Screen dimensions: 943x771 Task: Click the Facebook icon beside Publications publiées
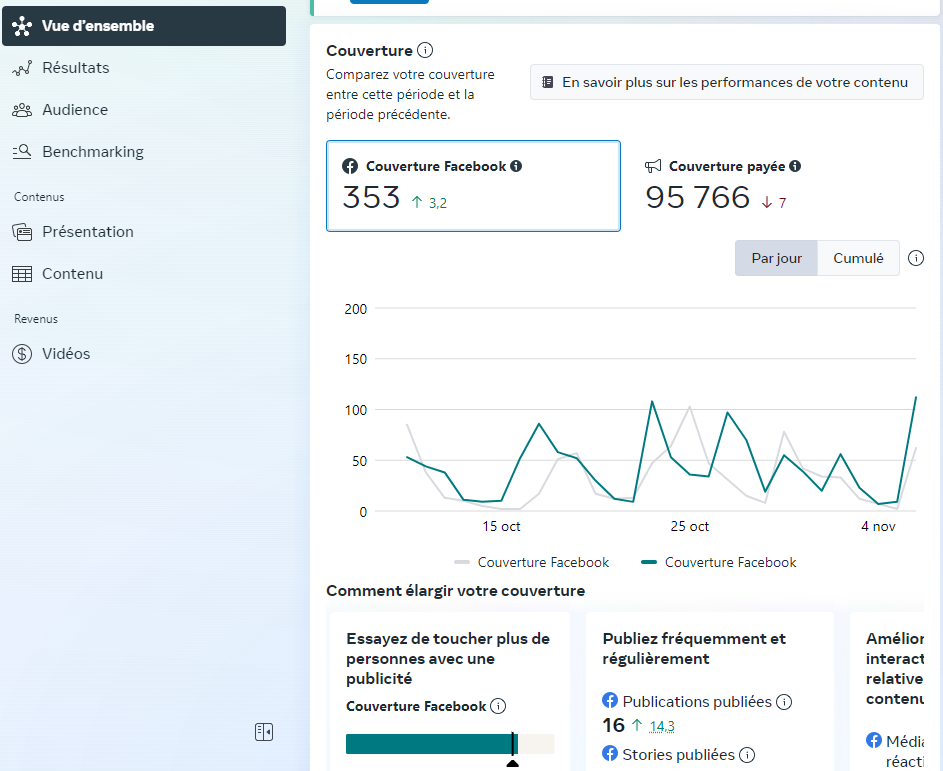tap(610, 701)
